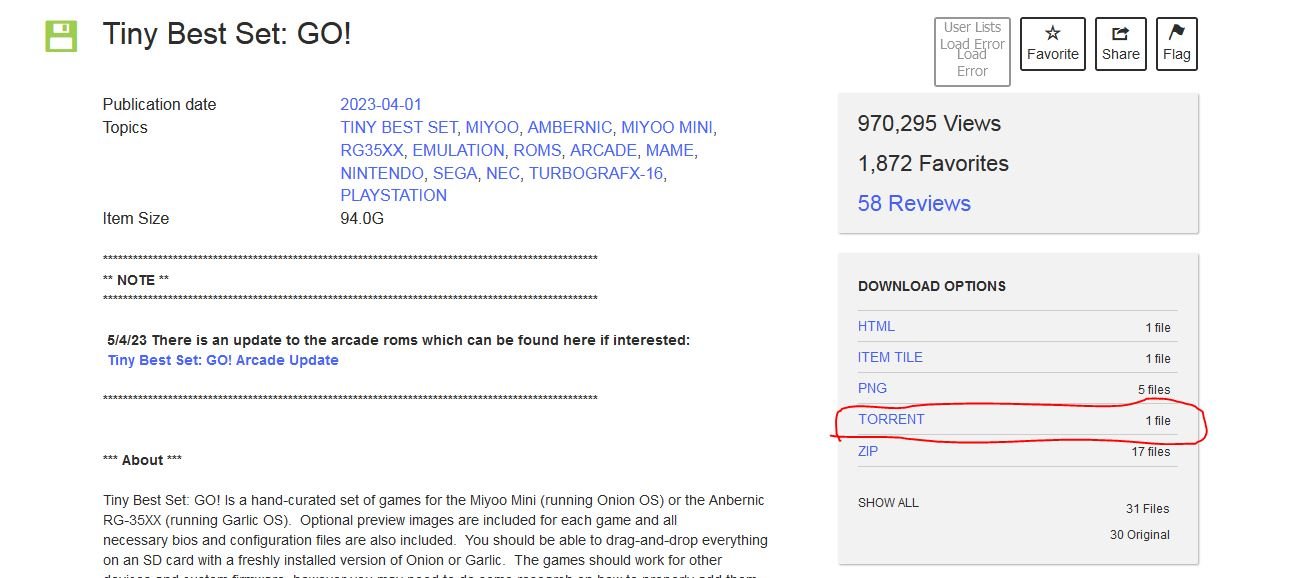Download the HTML file option
This screenshot has height=578, width=1306.
[876, 326]
